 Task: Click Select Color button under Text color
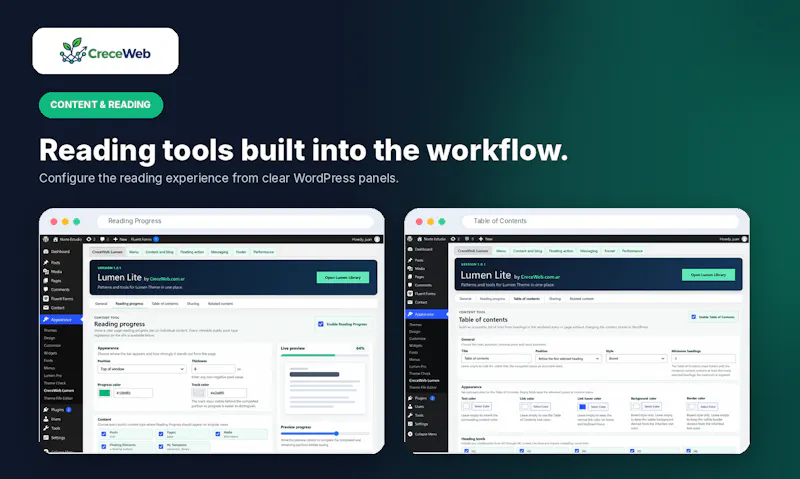[481, 407]
